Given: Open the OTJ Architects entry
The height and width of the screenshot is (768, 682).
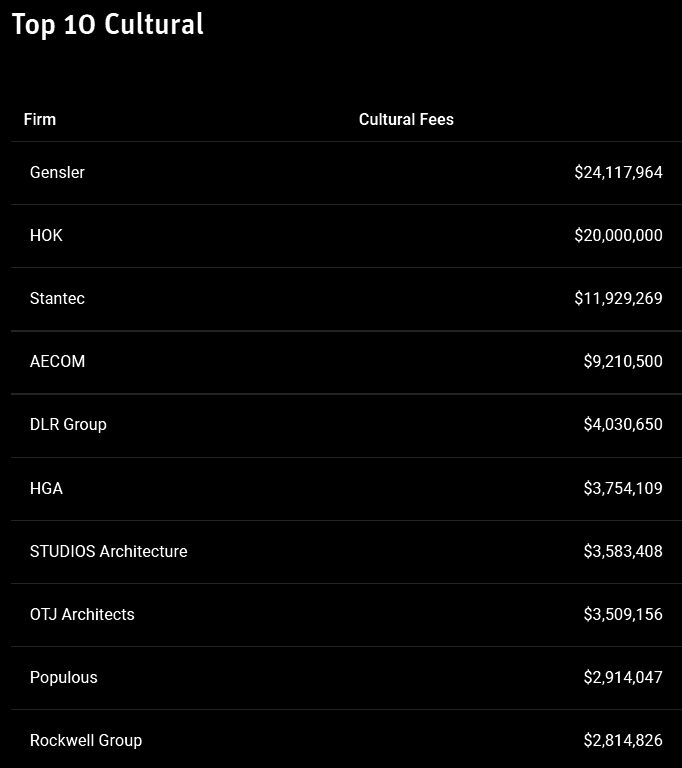Looking at the screenshot, I should tap(82, 614).
